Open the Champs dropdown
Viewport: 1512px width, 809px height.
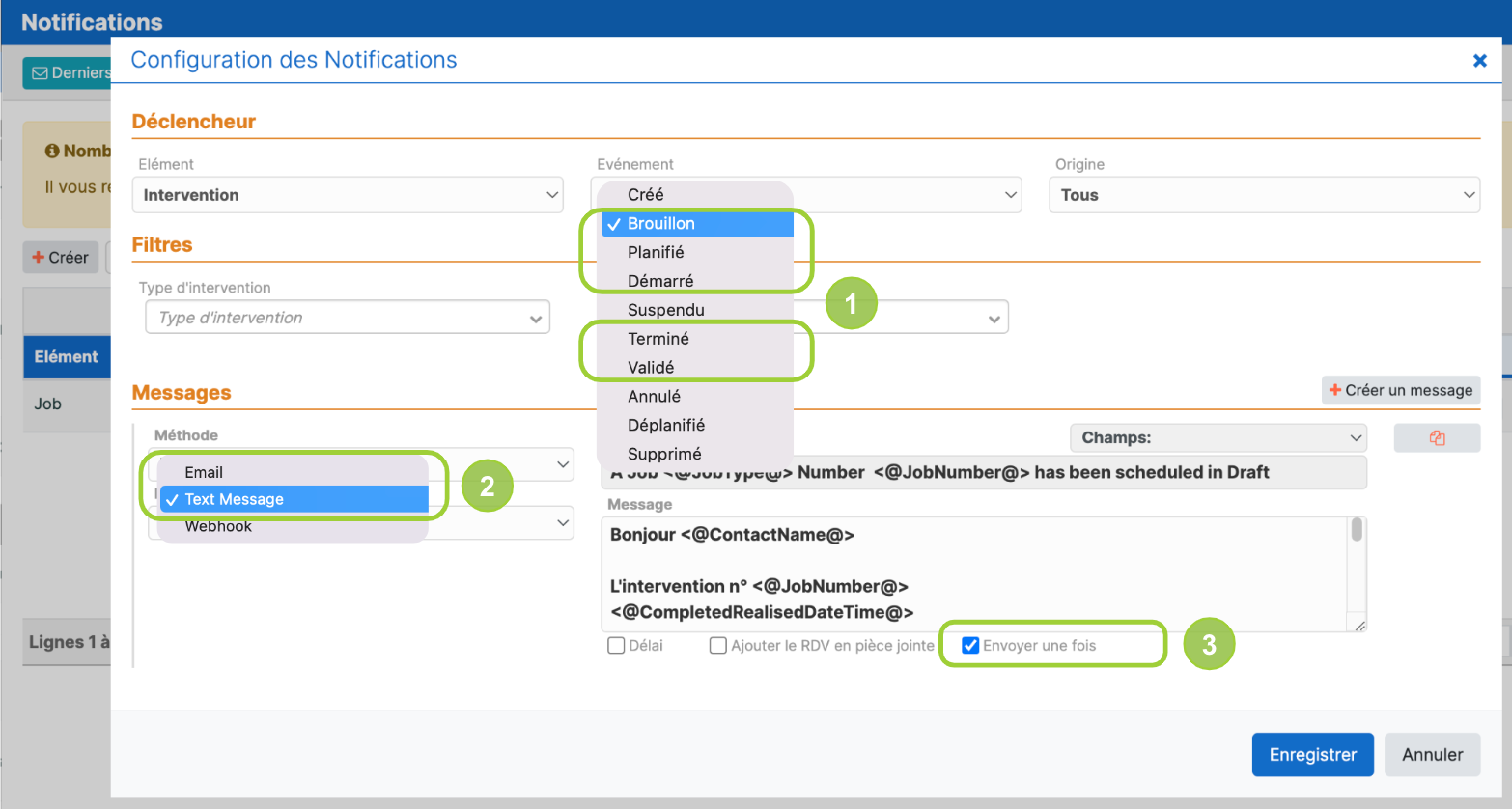point(1218,438)
